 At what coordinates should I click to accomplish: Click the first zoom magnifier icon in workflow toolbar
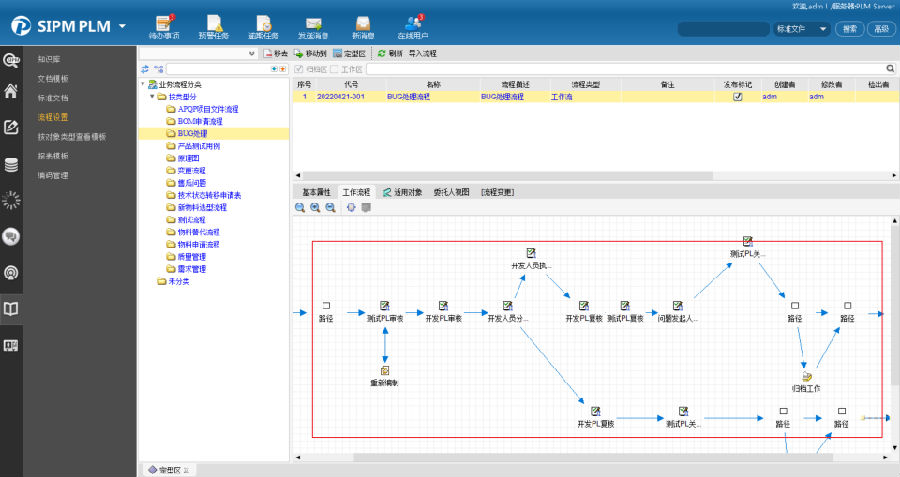tap(300, 208)
